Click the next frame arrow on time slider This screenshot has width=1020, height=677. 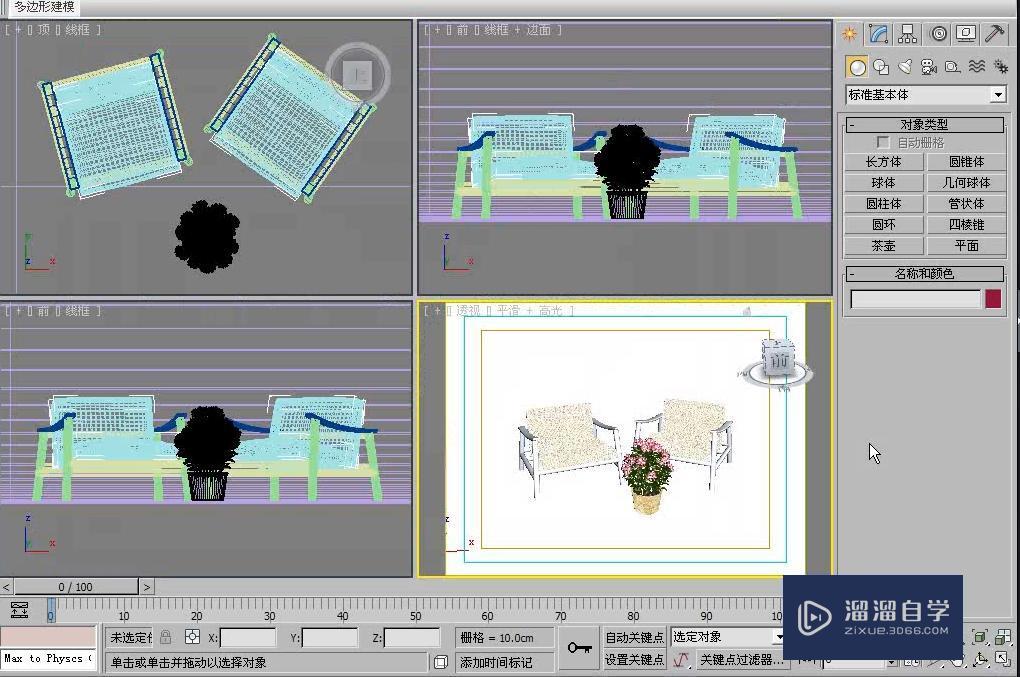coord(147,587)
